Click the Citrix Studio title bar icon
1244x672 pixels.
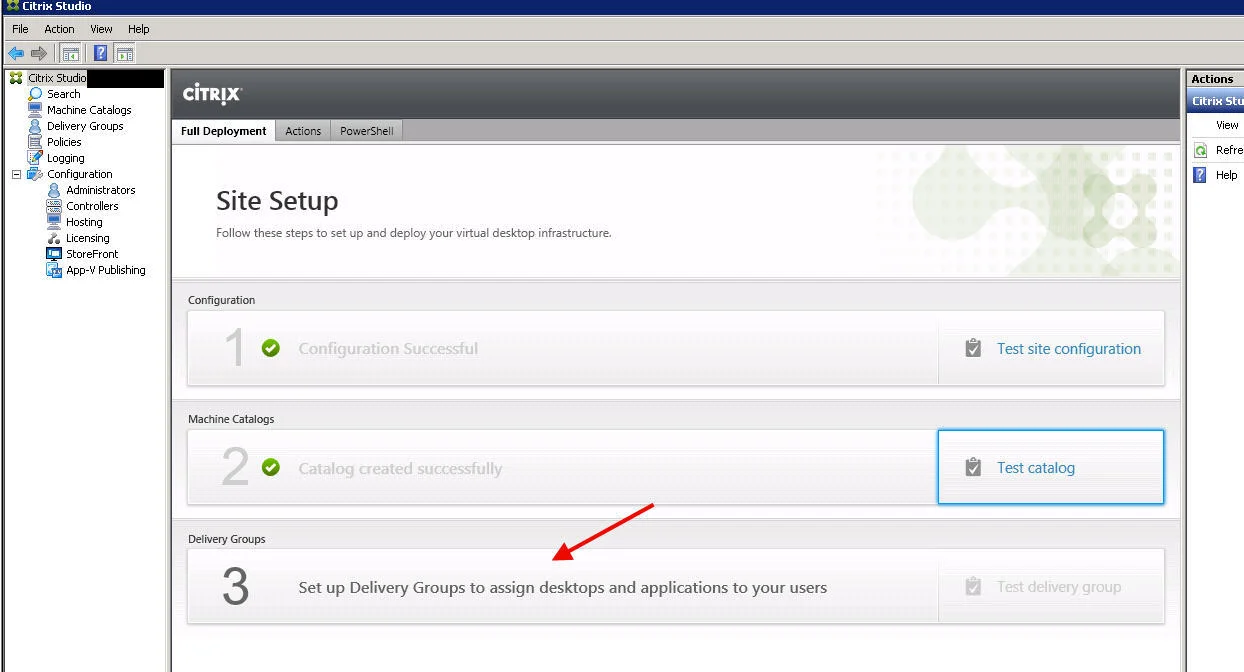[x=12, y=6]
